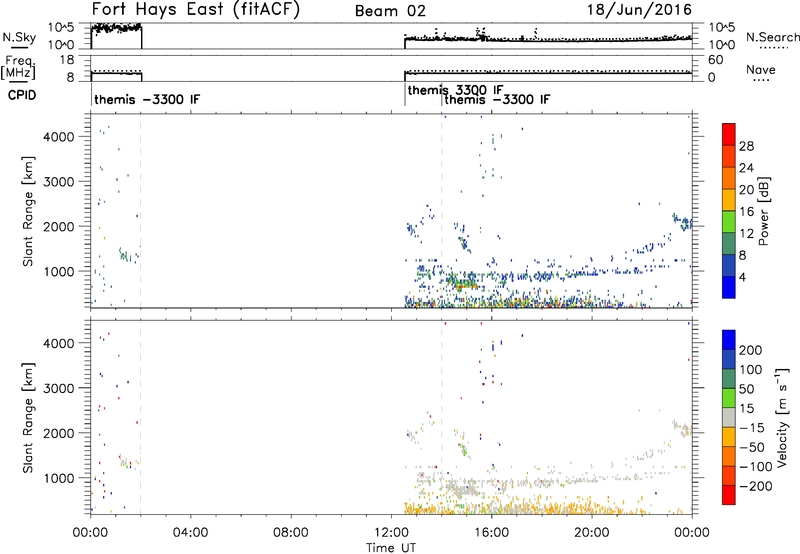Pick the light green 12–16 dB Power segment
Screen dimensions: 800x554
click(x=729, y=222)
